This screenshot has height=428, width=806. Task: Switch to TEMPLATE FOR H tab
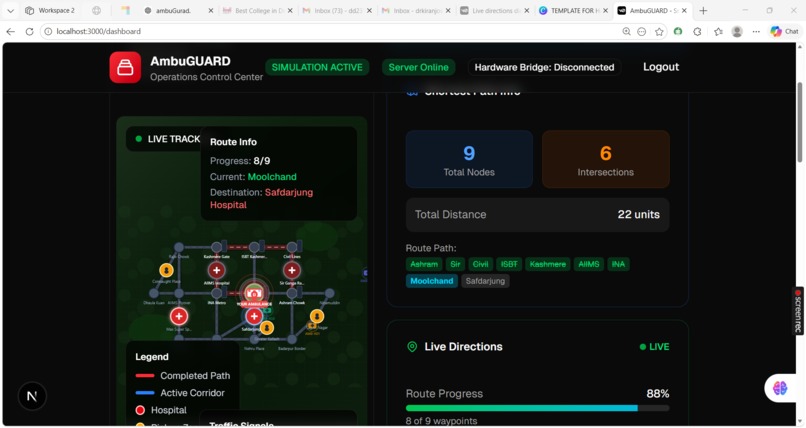(x=571, y=10)
